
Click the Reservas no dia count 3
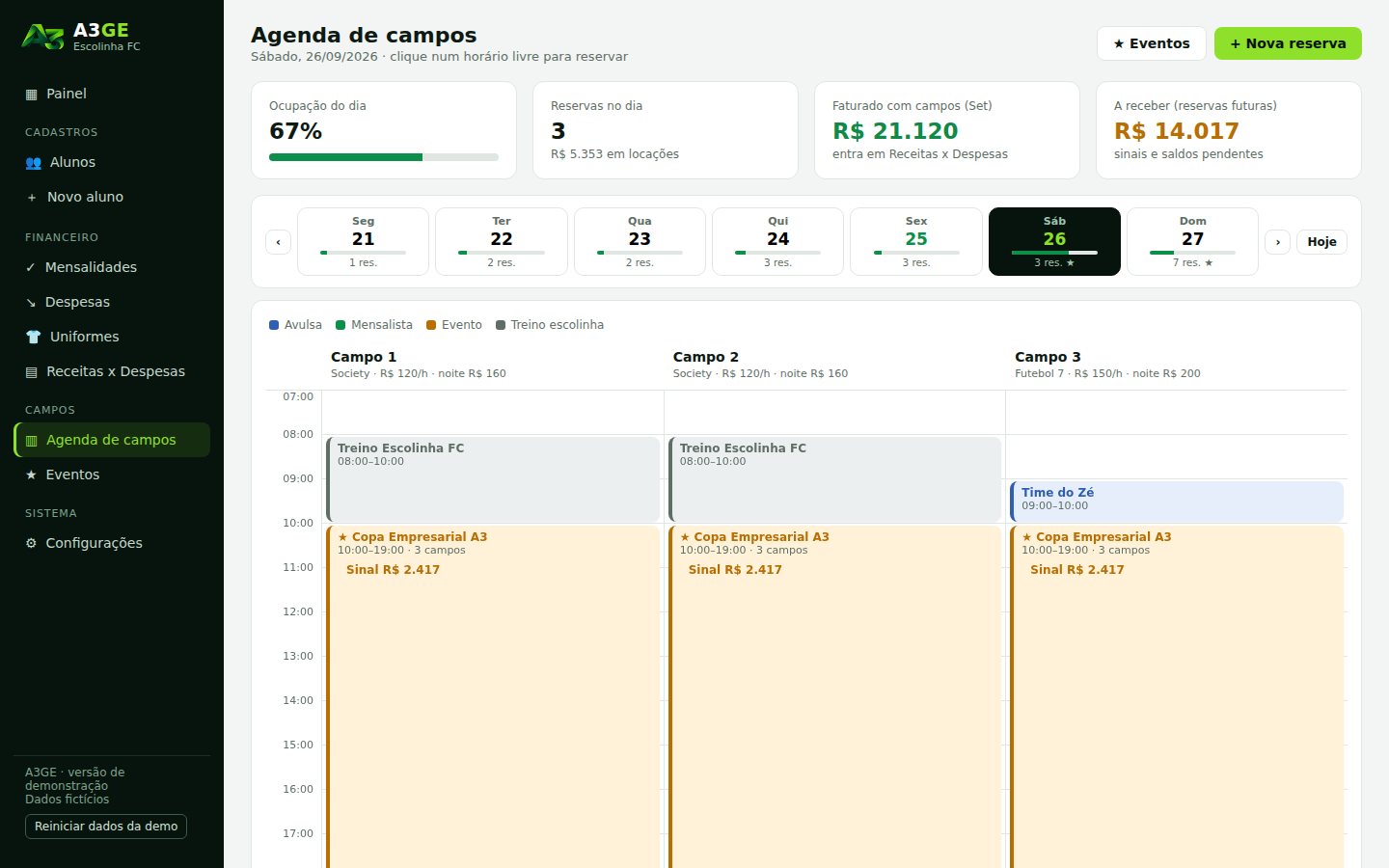click(558, 131)
